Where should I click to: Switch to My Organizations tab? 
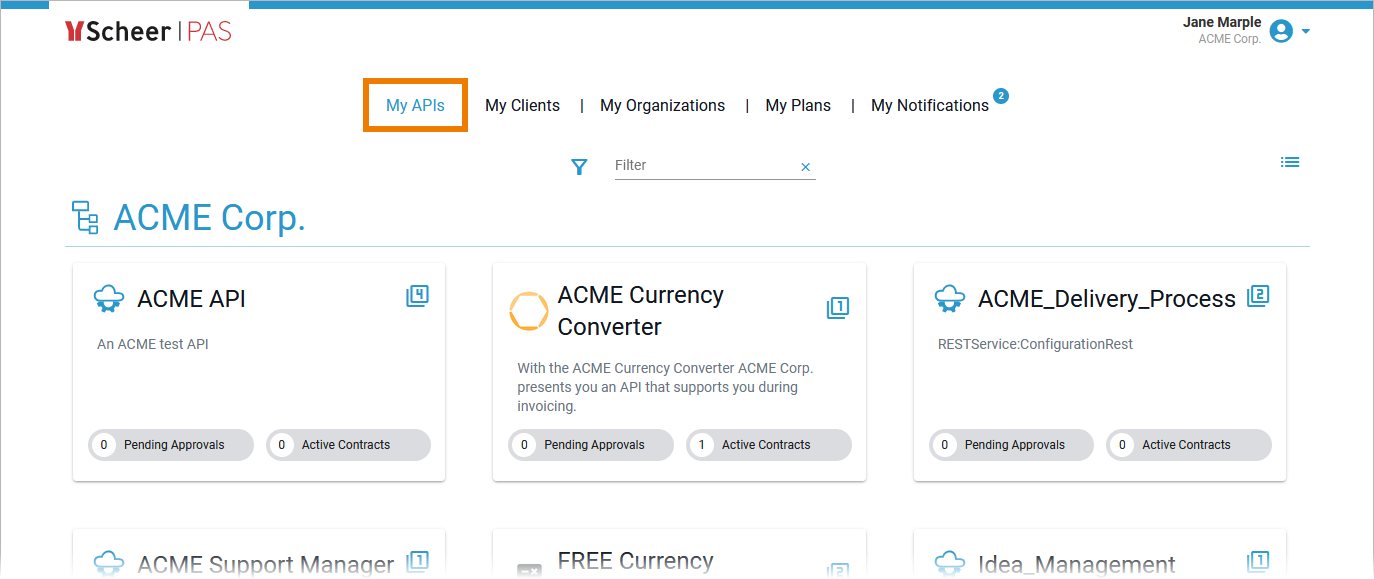tap(662, 105)
